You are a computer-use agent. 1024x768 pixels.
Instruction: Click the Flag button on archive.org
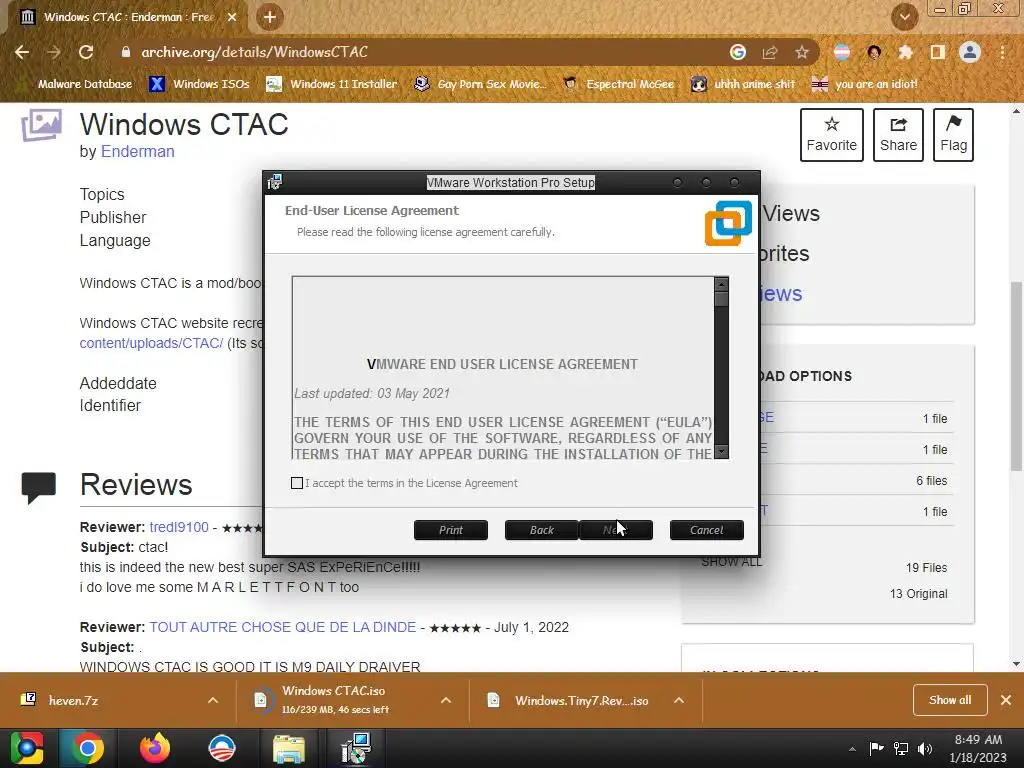click(x=953, y=135)
